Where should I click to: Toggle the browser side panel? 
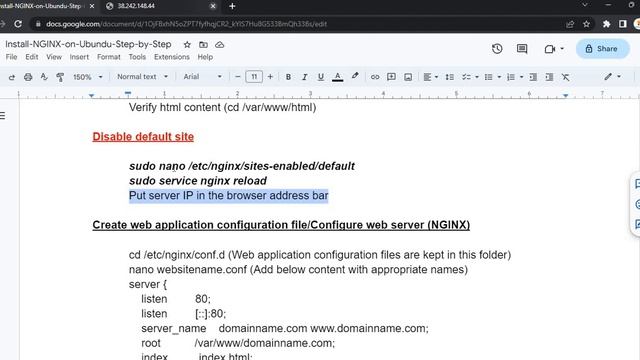coord(622,24)
